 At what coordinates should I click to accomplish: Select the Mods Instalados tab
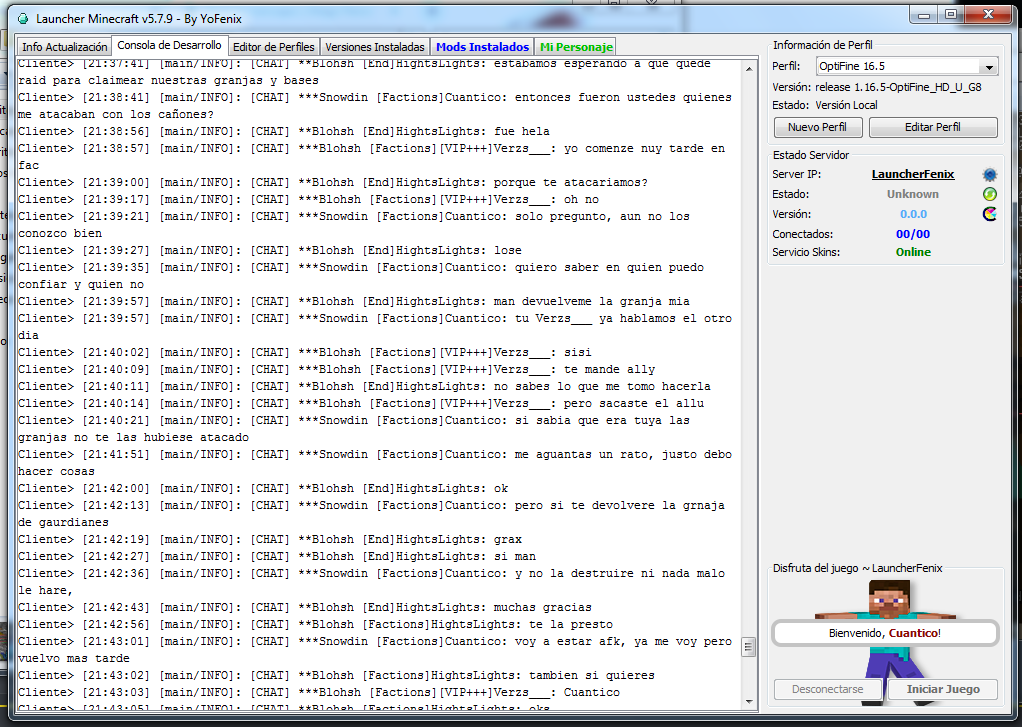(482, 47)
